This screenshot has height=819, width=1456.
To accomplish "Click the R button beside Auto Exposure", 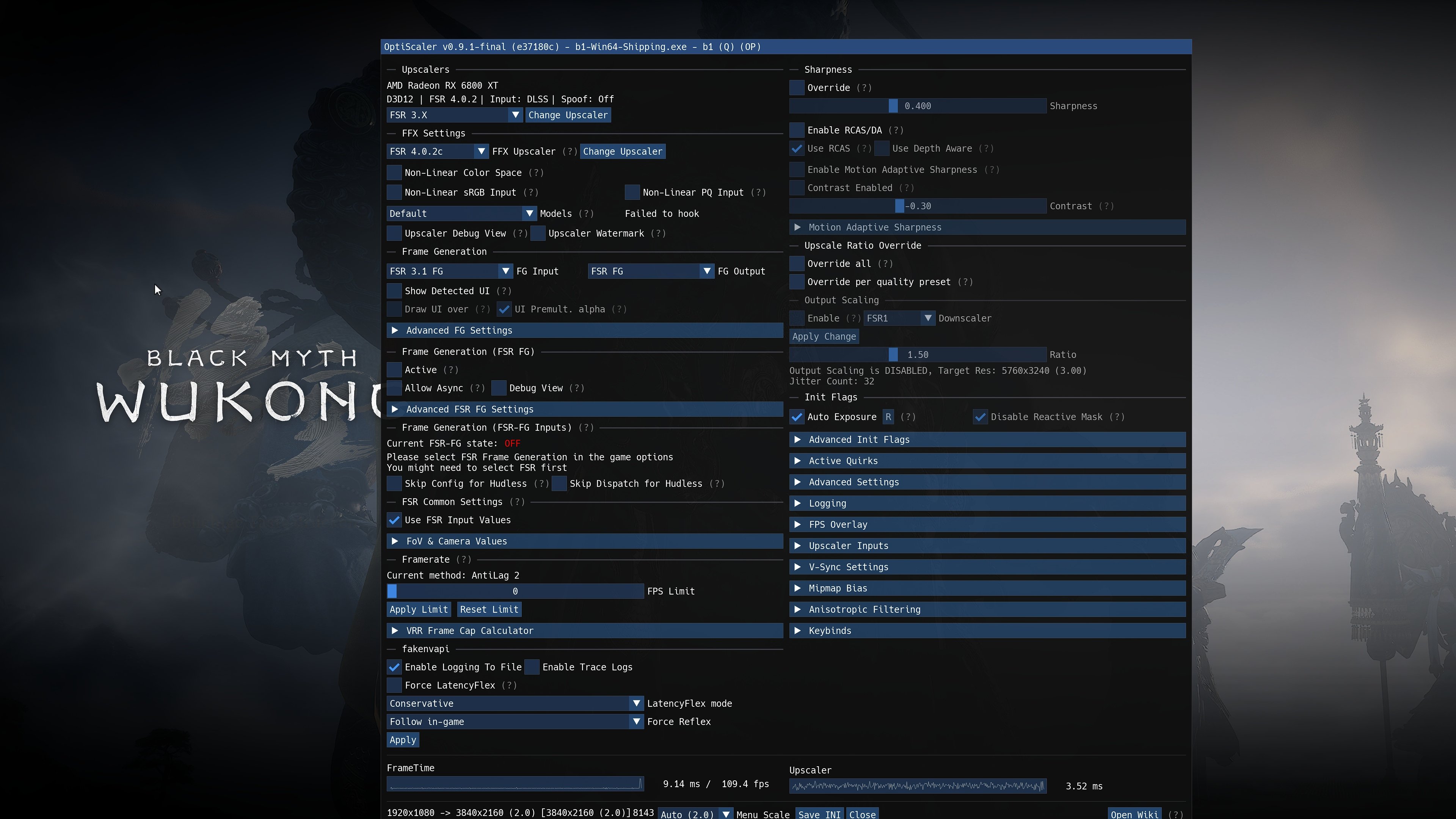I will click(888, 417).
